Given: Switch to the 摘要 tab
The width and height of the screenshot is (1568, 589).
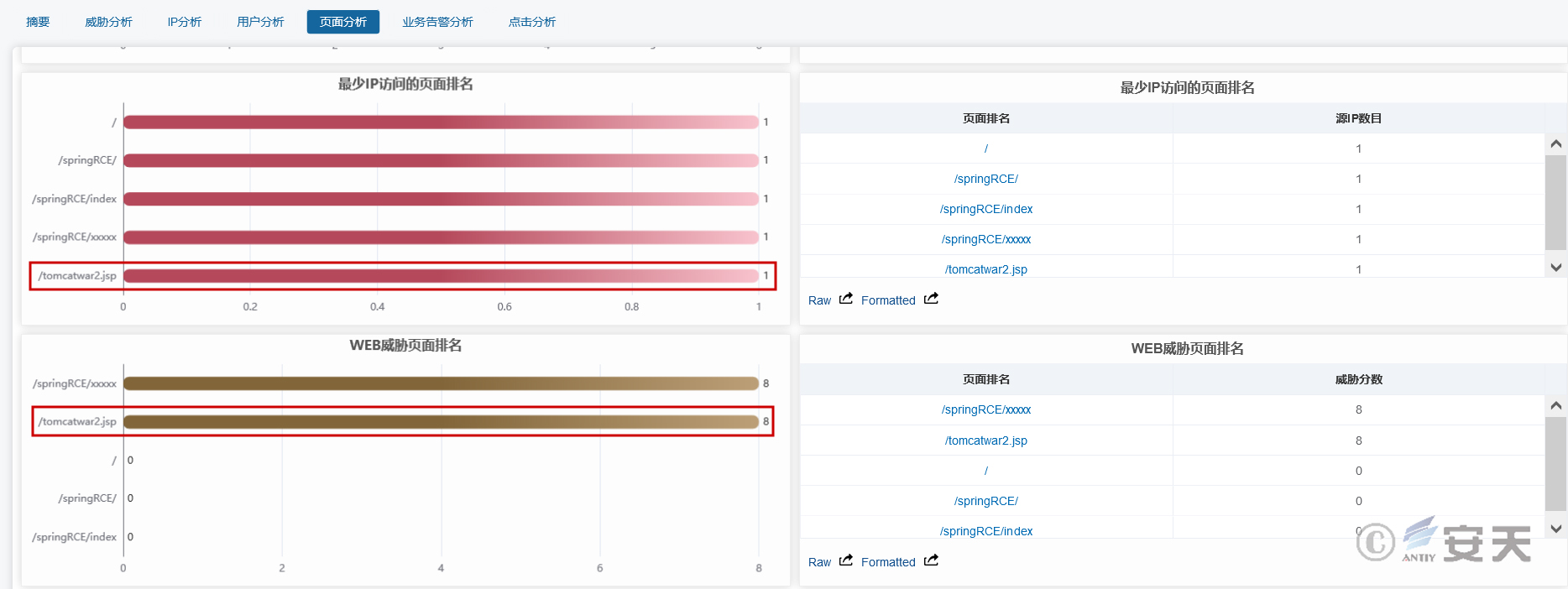Looking at the screenshot, I should 38,22.
